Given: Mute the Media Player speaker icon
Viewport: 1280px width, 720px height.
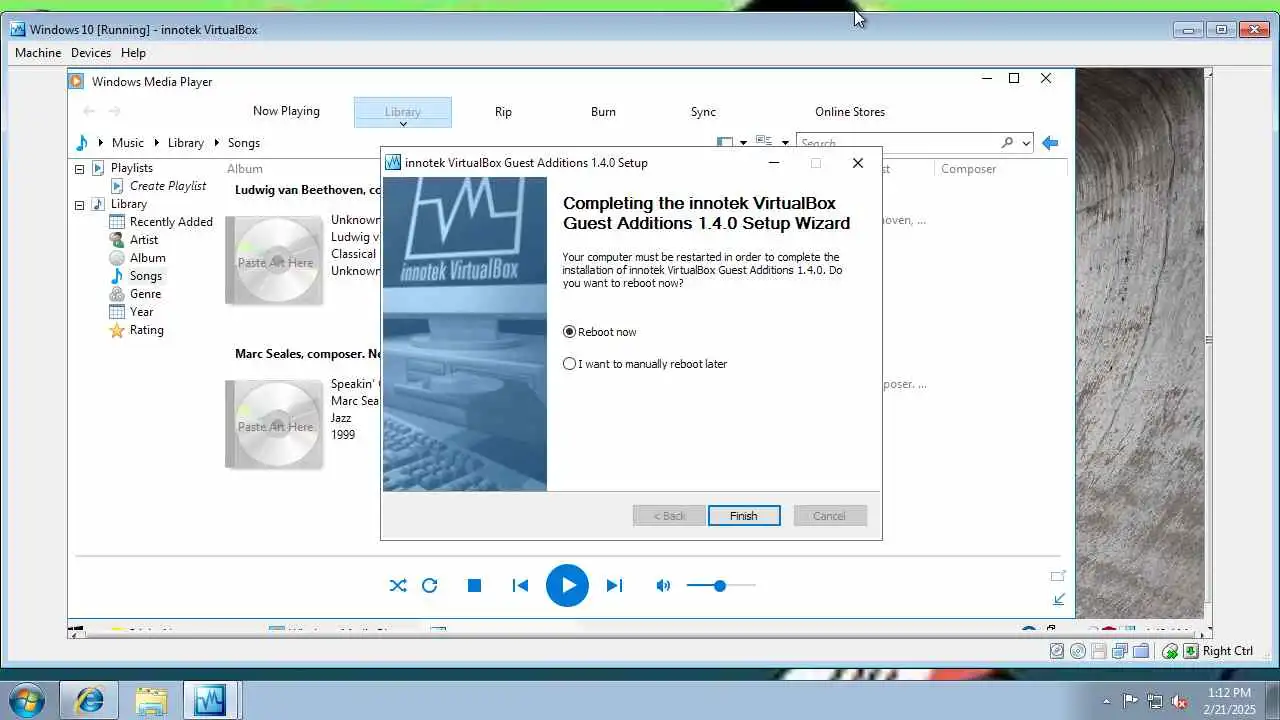Looking at the screenshot, I should (663, 586).
